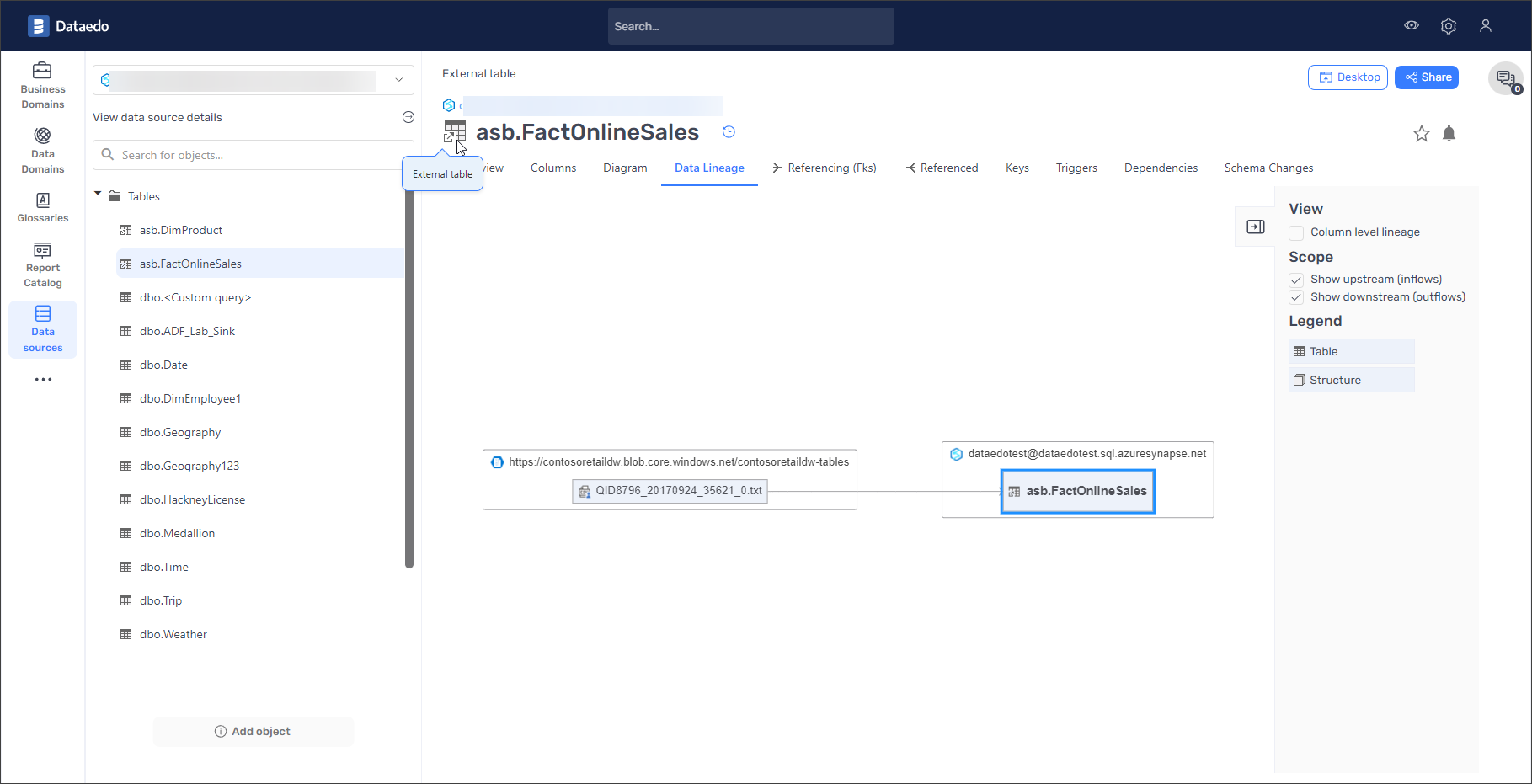Select dbo.Trip table

[260, 600]
